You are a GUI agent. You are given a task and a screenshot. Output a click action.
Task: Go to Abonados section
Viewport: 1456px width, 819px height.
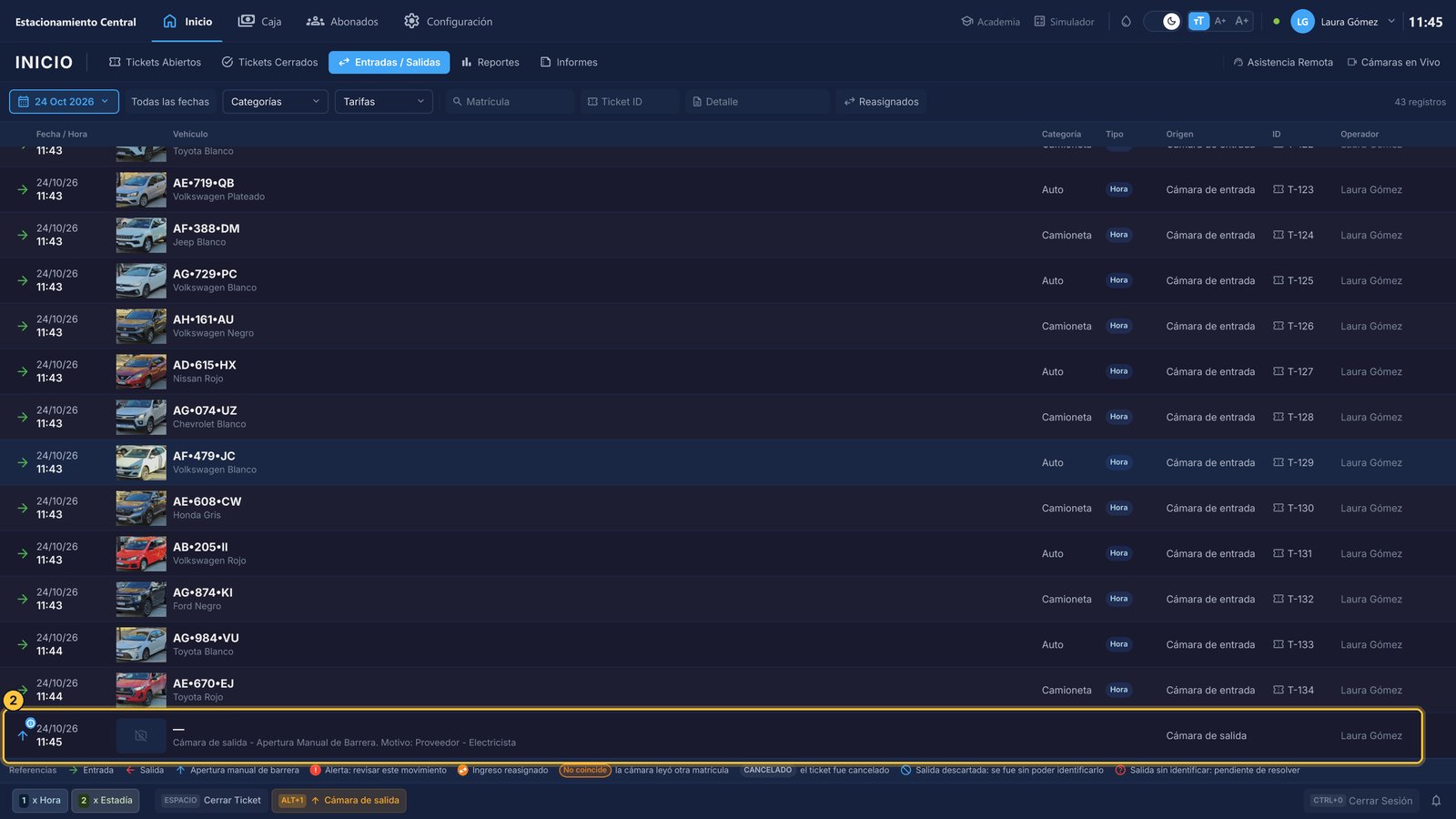point(342,21)
